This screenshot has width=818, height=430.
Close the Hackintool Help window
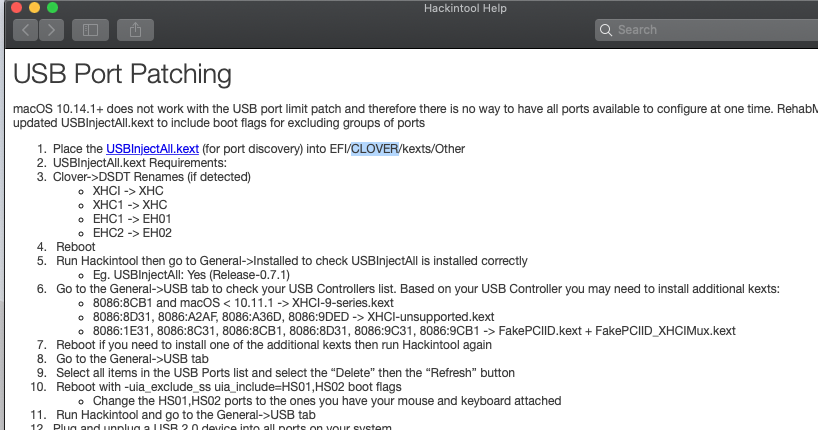(13, 8)
